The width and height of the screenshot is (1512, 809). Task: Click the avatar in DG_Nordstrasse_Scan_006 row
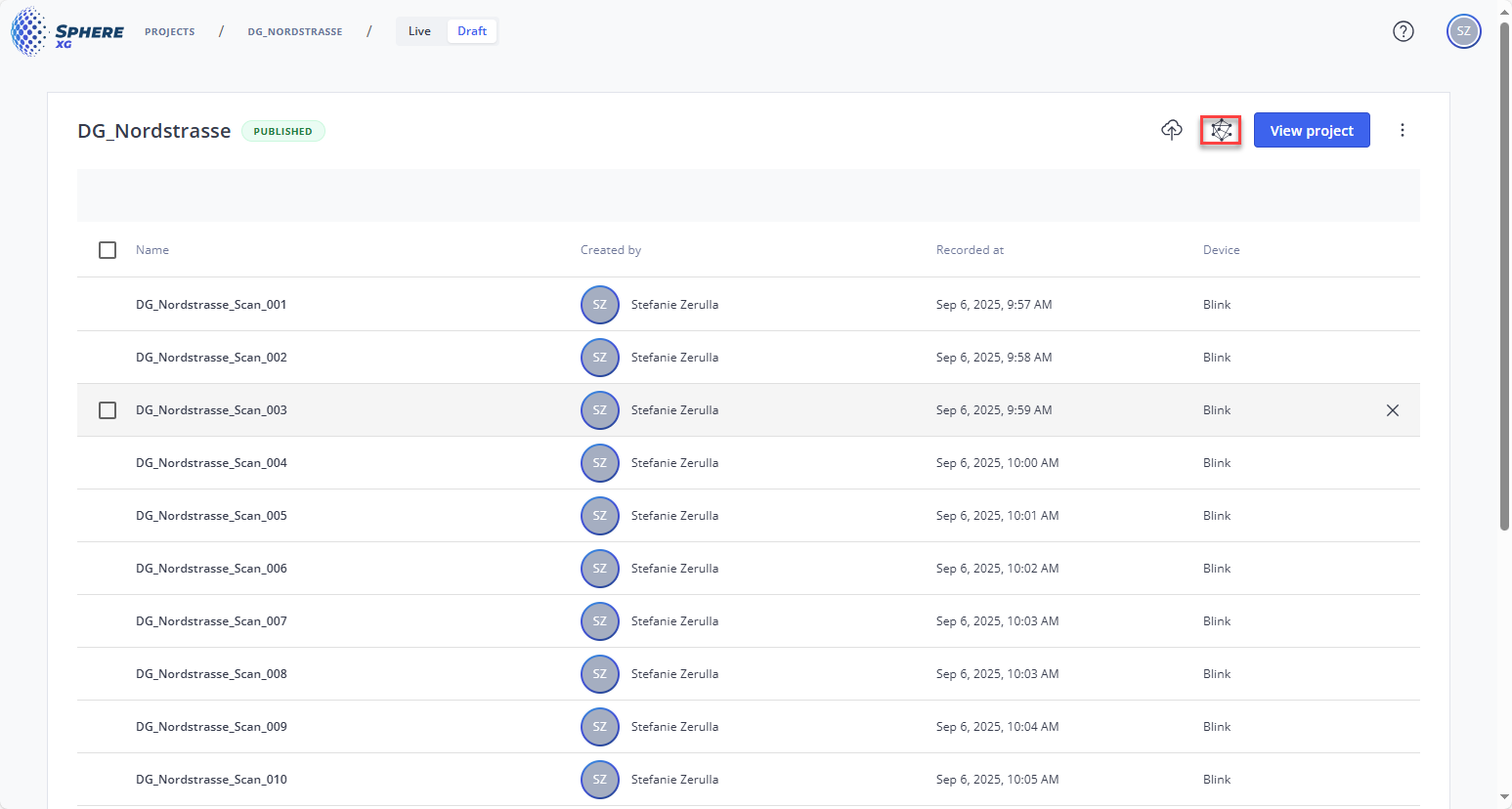coord(599,569)
